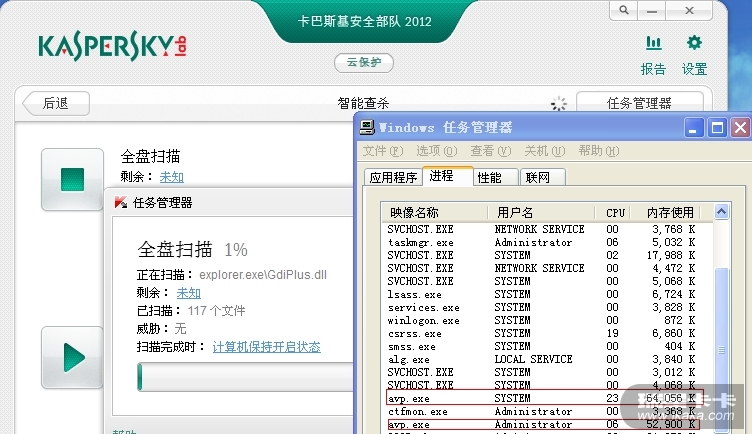
Task: Select winlogon.exe process row
Action: [541, 320]
